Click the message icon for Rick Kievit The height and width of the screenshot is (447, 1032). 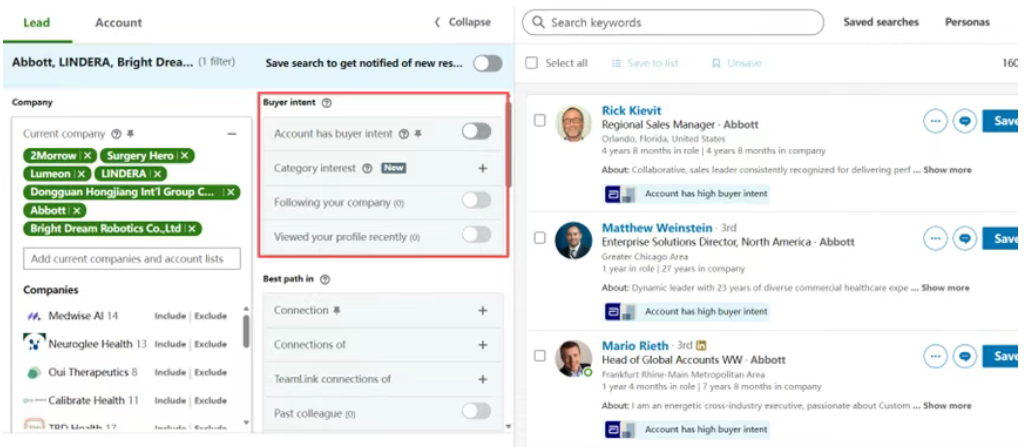click(964, 121)
